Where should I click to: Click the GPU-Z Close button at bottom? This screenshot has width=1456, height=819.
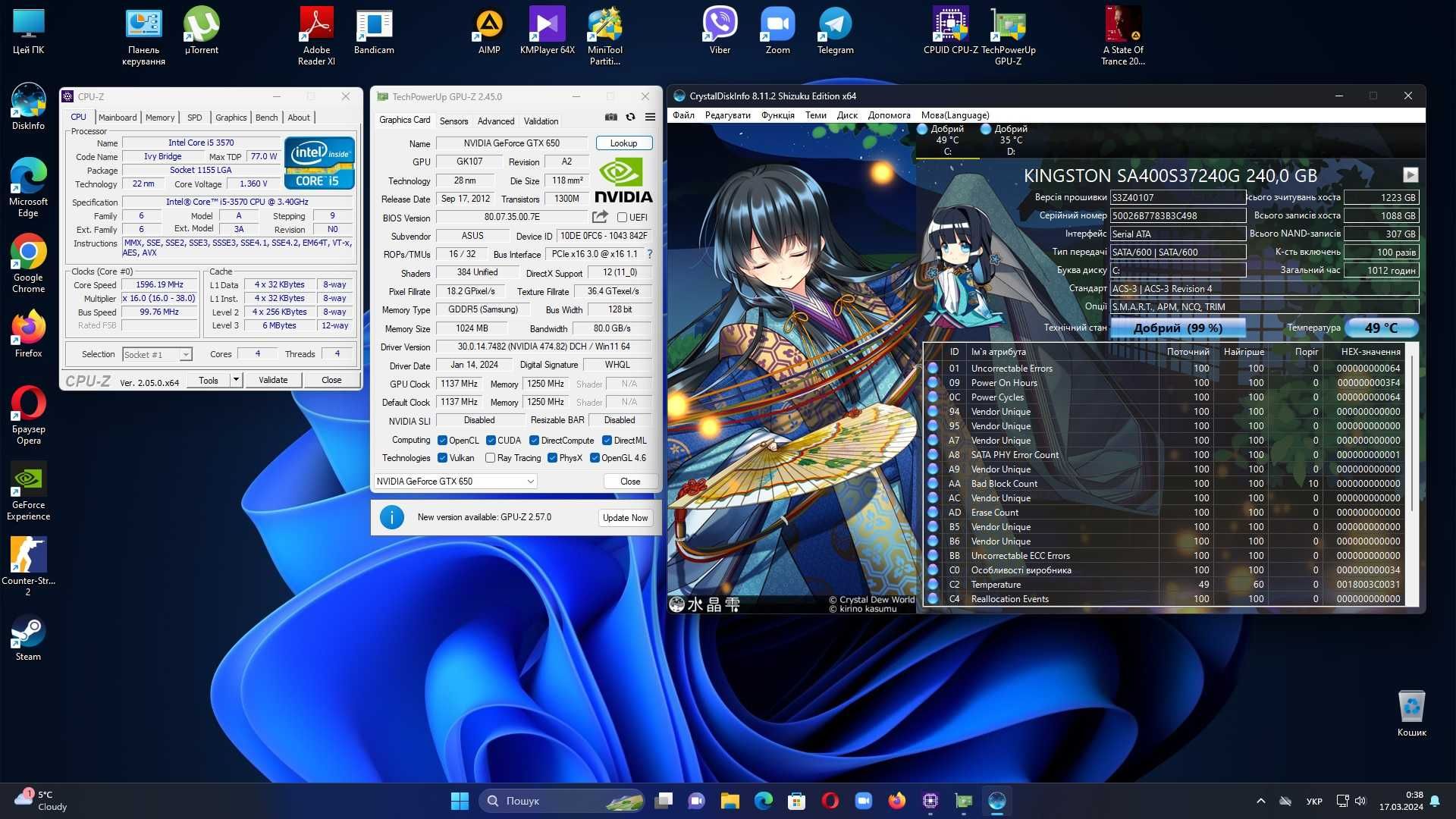(630, 482)
